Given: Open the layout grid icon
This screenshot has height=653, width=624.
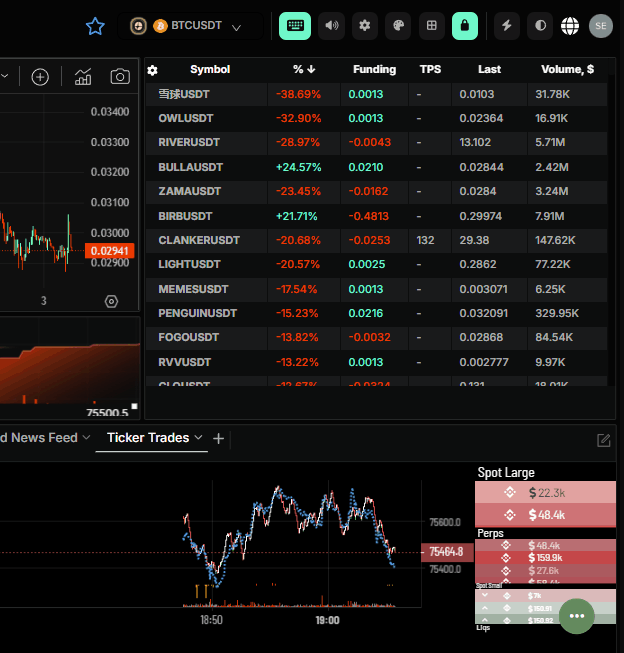Looking at the screenshot, I should click(431, 26).
